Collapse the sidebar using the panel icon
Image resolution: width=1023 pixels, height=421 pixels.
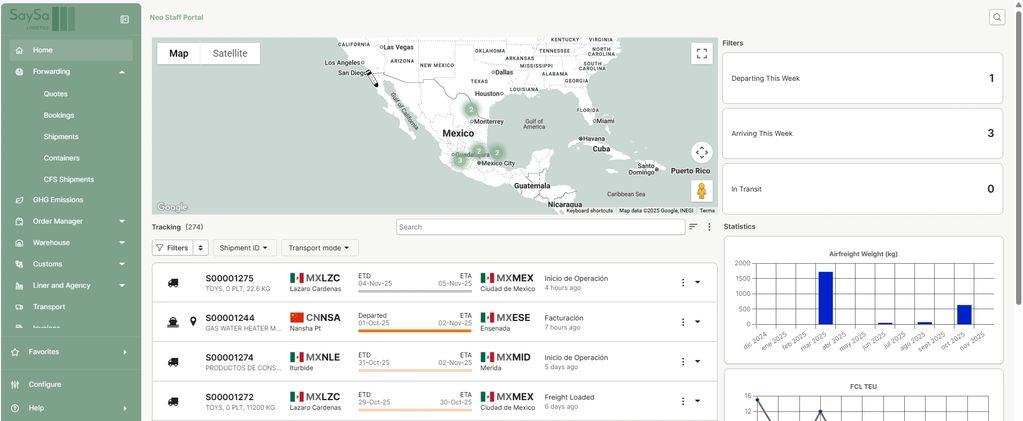pyautogui.click(x=124, y=19)
